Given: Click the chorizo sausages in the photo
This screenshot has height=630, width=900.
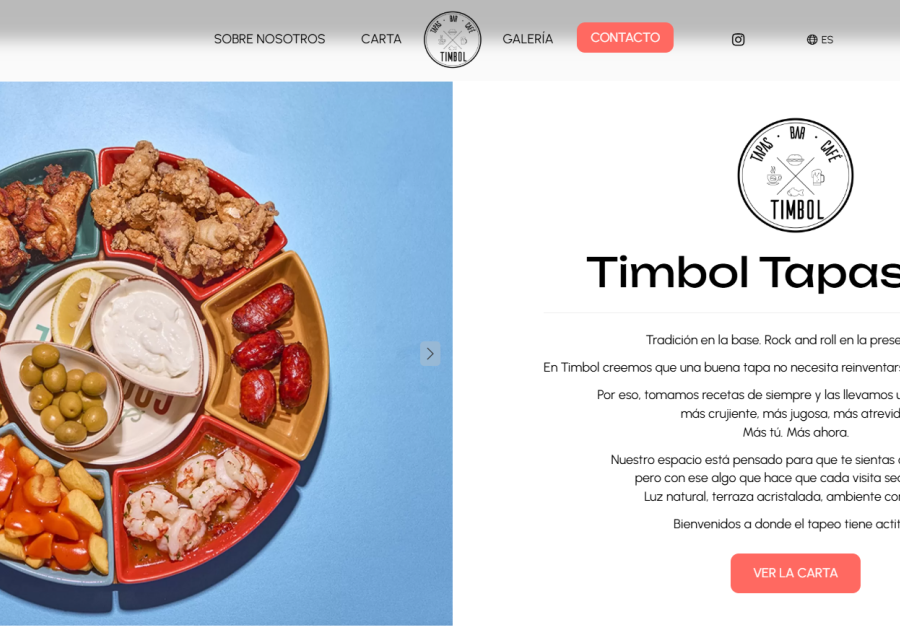Looking at the screenshot, I should pos(271,352).
